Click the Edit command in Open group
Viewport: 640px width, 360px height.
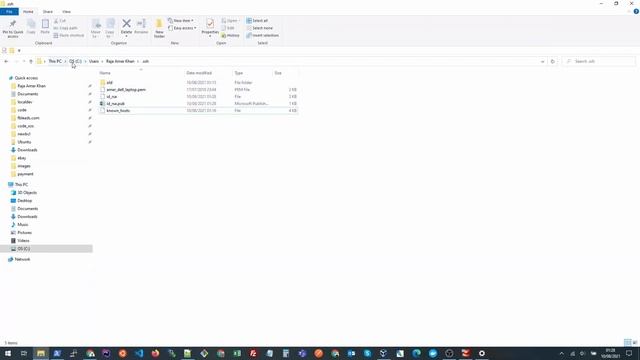coord(228,28)
